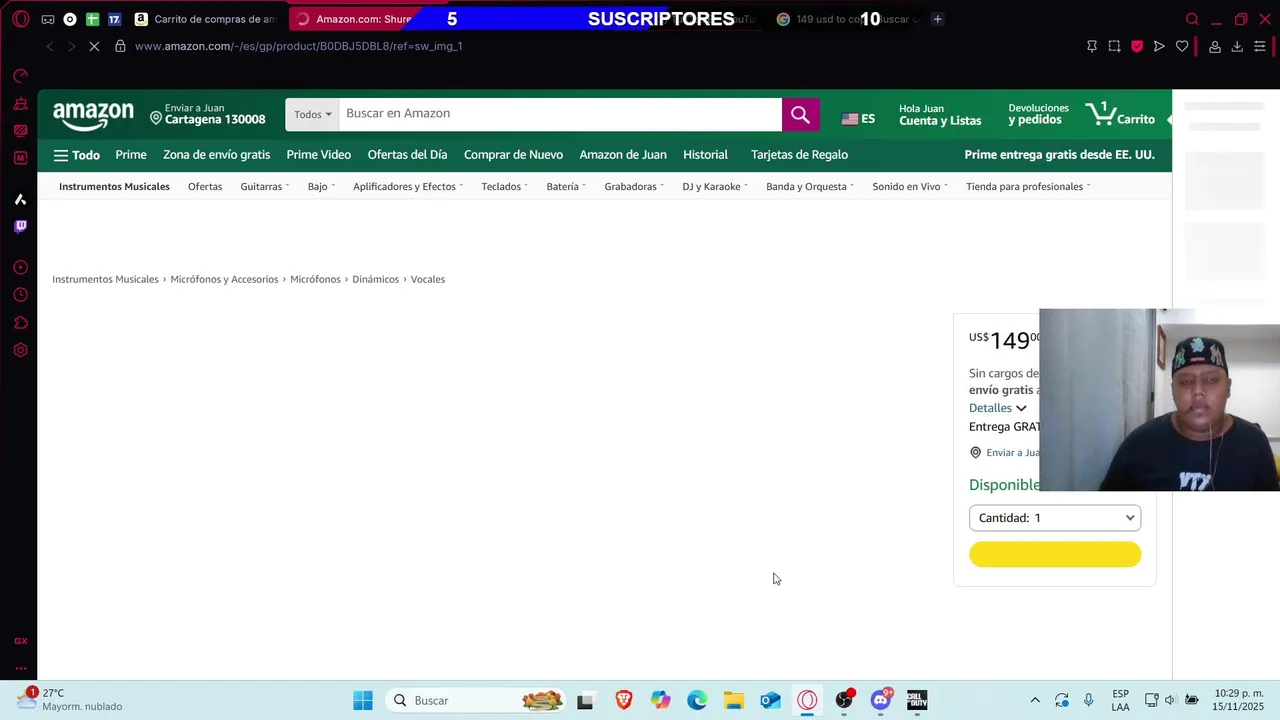
Task: Switch to the 149 usd Google tab
Action: click(848, 19)
